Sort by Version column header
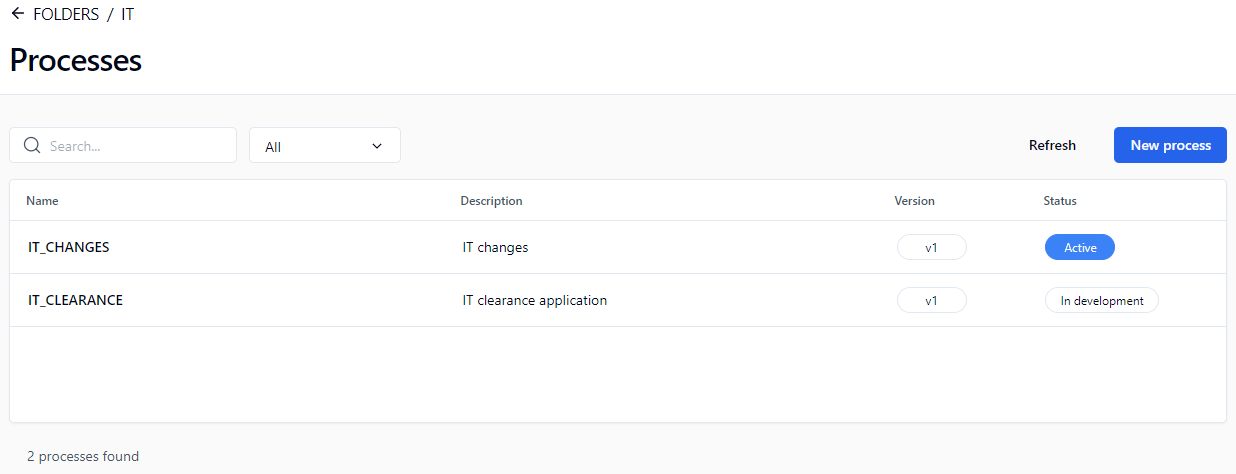1236x474 pixels. click(x=914, y=201)
